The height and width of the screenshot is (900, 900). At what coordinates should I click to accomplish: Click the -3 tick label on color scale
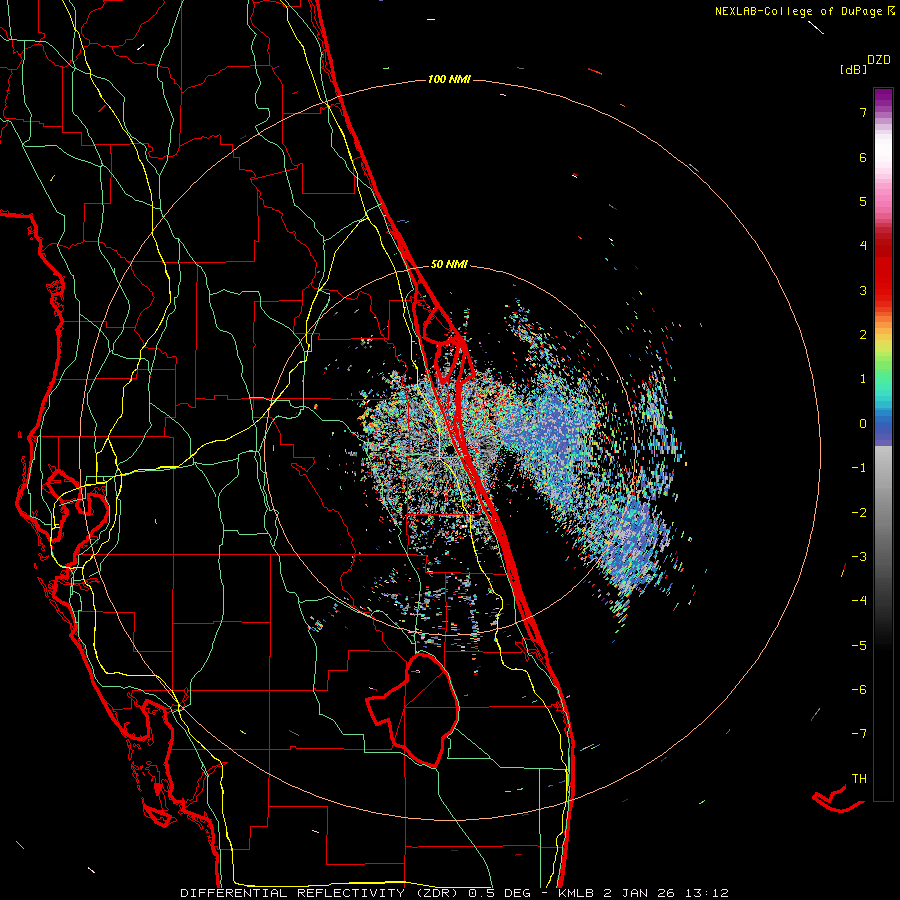(859, 557)
